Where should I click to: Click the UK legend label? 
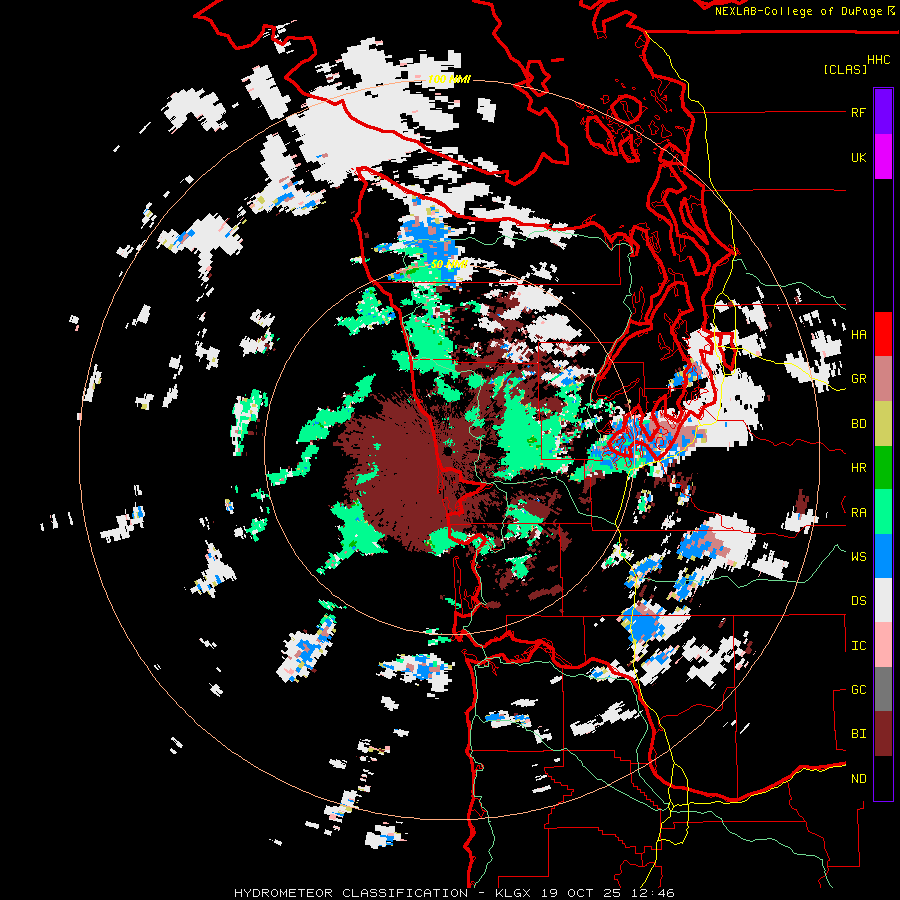(x=858, y=157)
